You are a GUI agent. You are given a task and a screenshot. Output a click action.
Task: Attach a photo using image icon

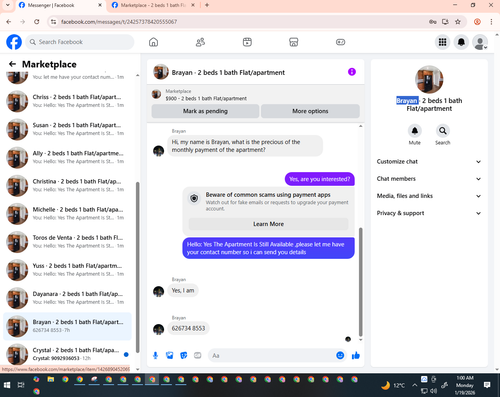pos(170,355)
